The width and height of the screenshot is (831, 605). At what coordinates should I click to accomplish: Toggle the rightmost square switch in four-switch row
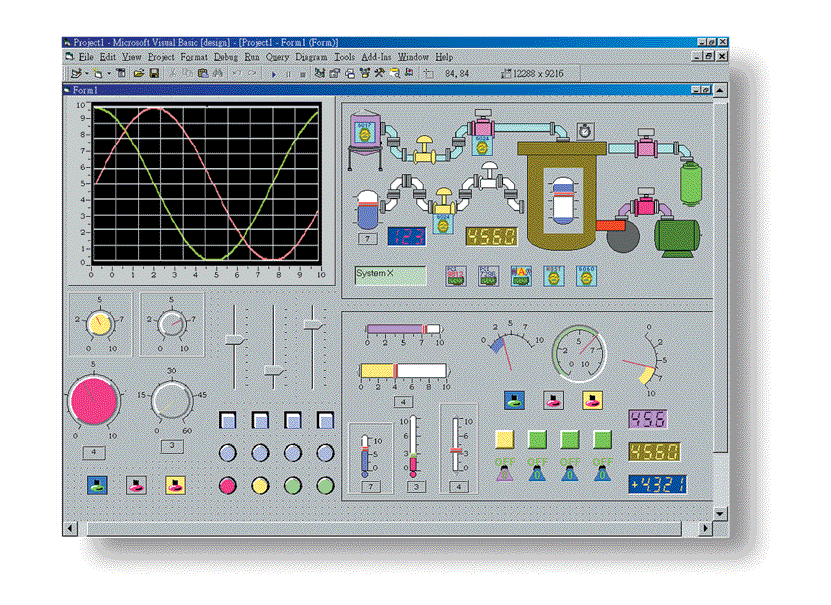pyautogui.click(x=325, y=420)
